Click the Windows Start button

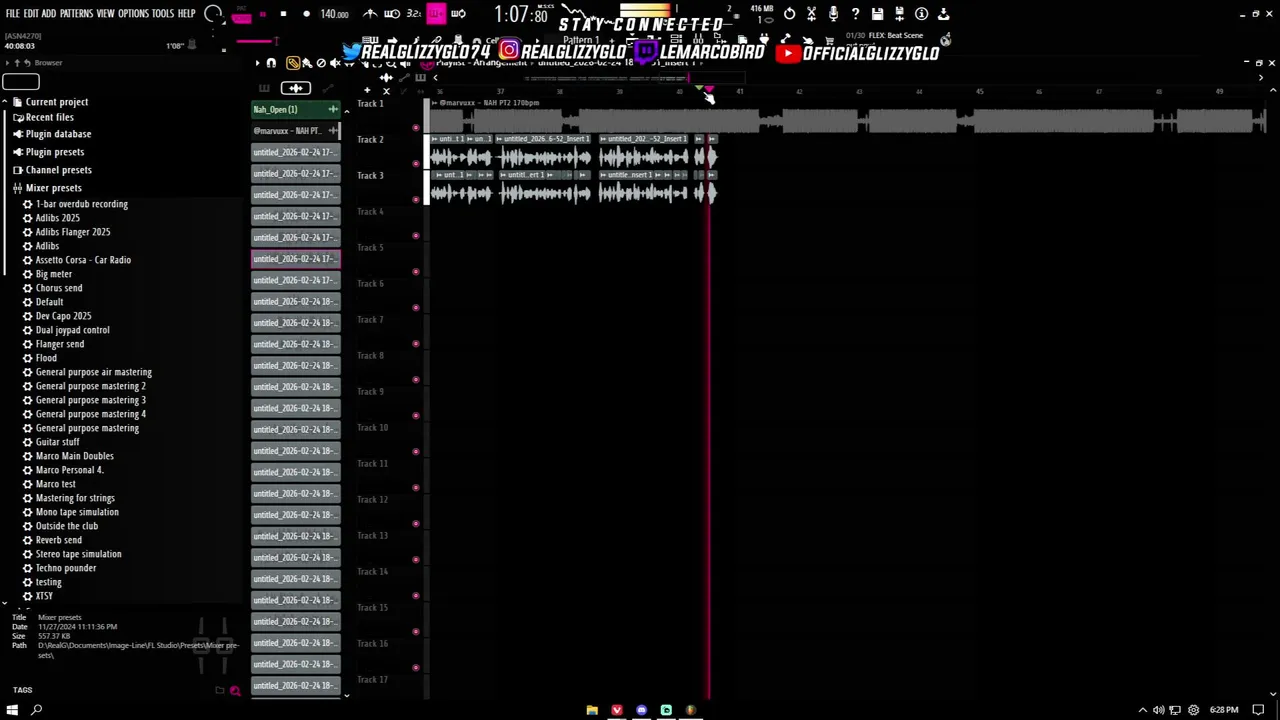click(11, 710)
